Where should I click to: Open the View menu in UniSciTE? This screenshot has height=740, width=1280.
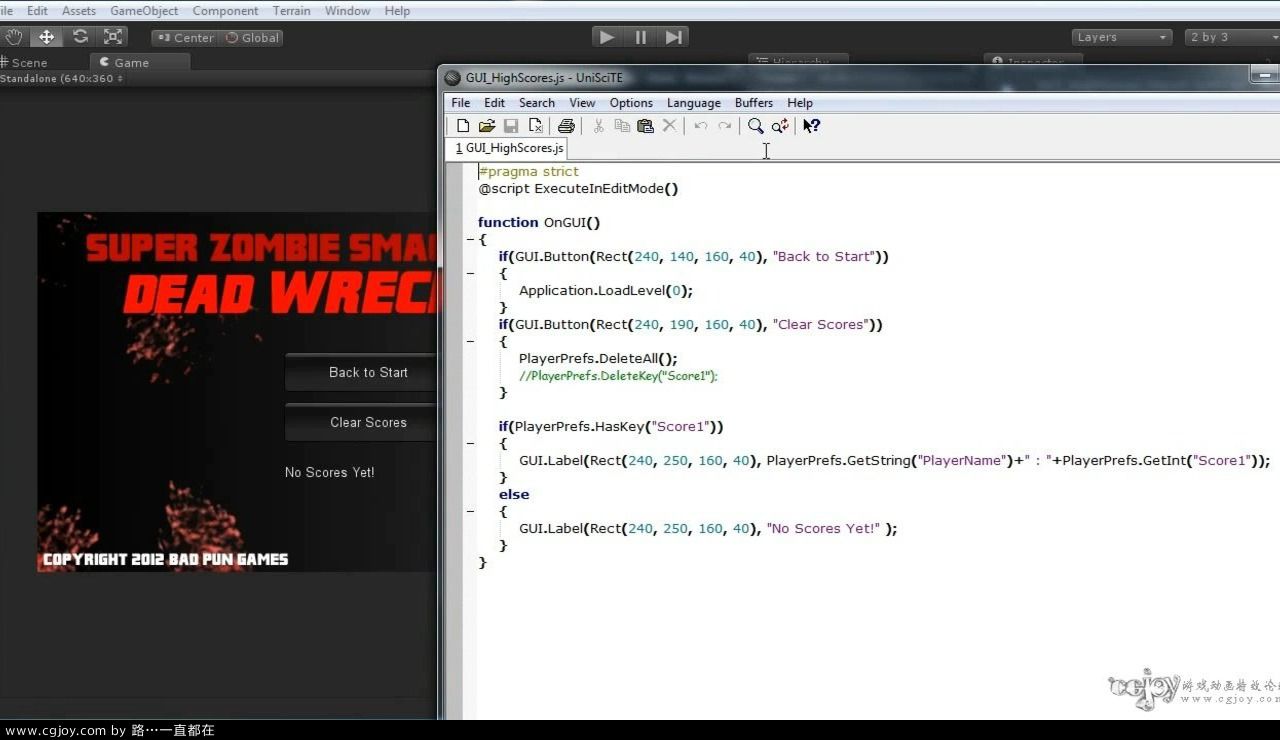click(582, 103)
